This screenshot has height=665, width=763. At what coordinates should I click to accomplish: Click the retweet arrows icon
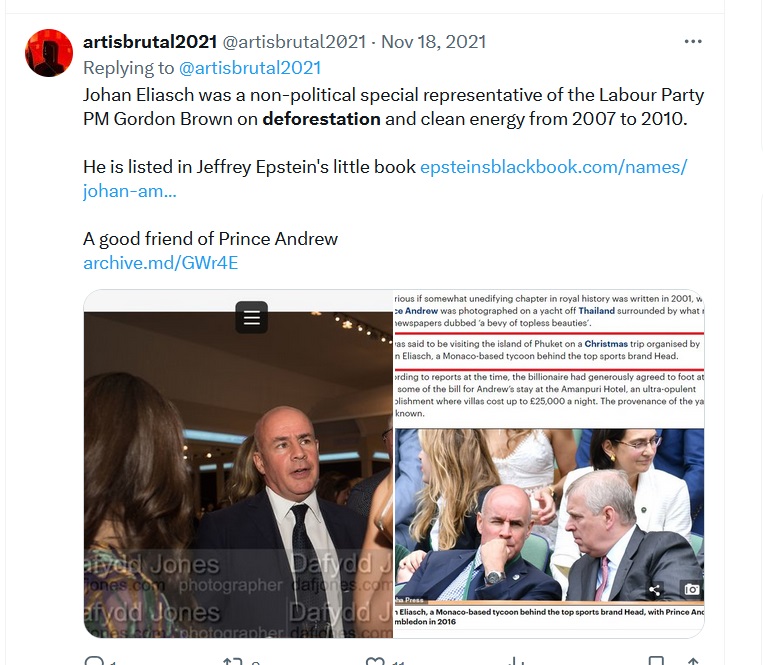tap(233, 661)
